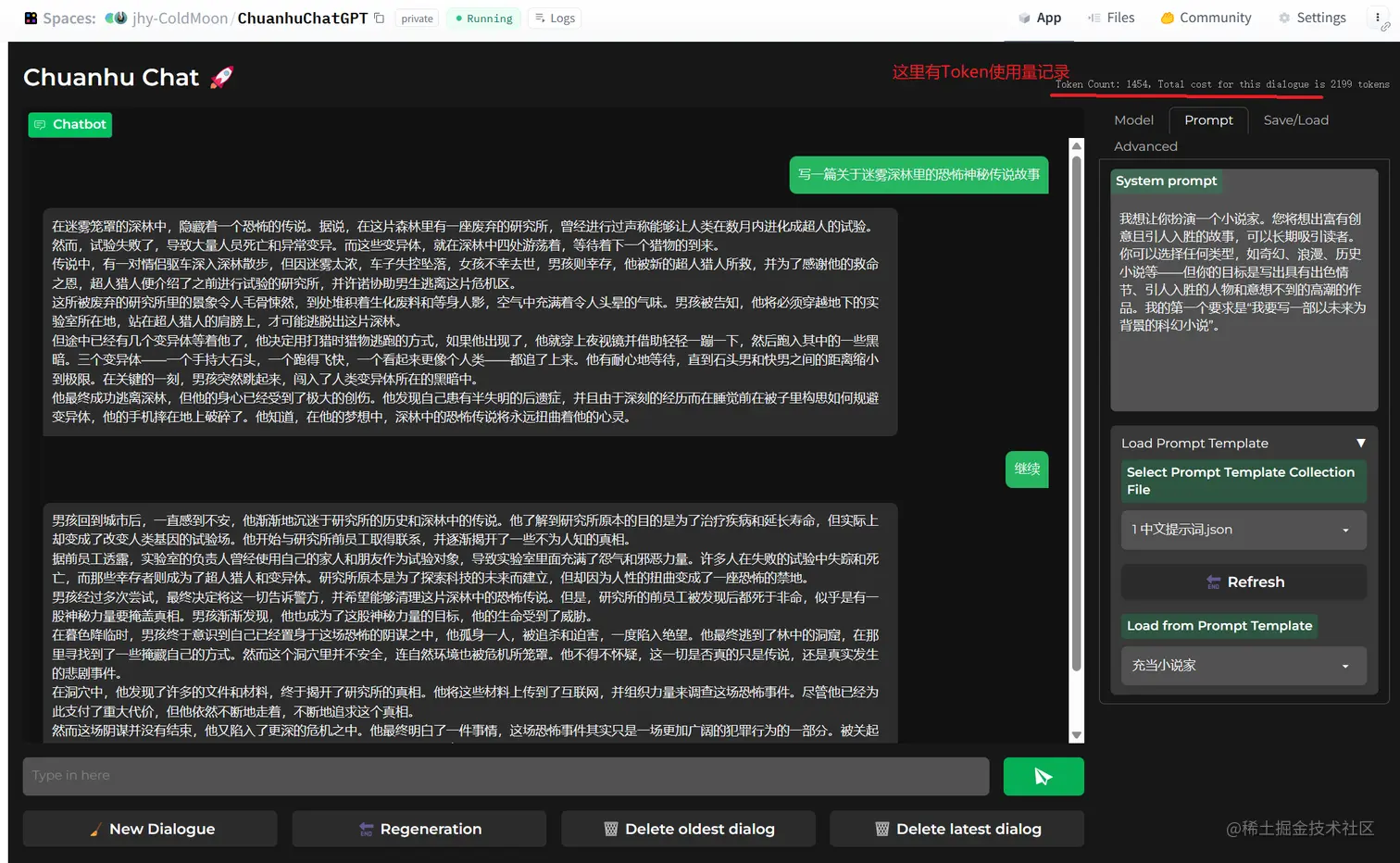Viewport: 1400px width, 863px height.
Task: Open the 充当小说家 template dropdown
Action: (1244, 666)
